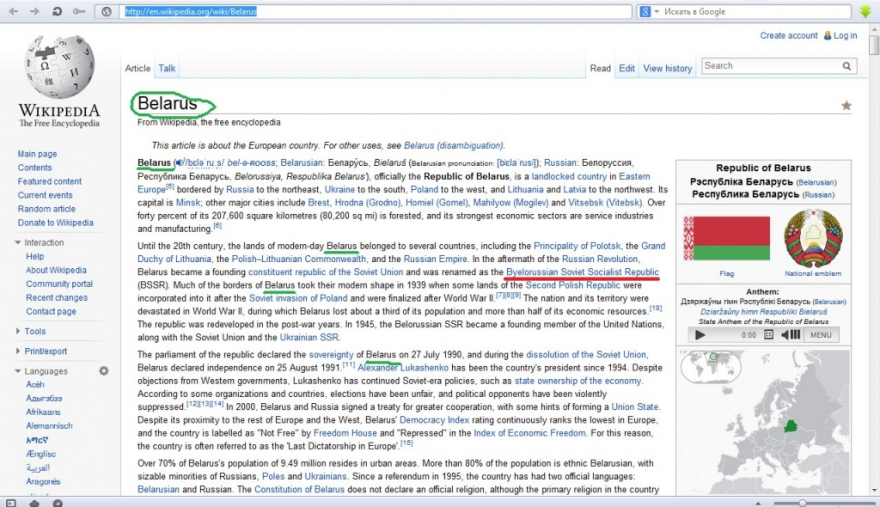880x507 pixels.
Task: Open the View history tab
Action: tap(667, 68)
